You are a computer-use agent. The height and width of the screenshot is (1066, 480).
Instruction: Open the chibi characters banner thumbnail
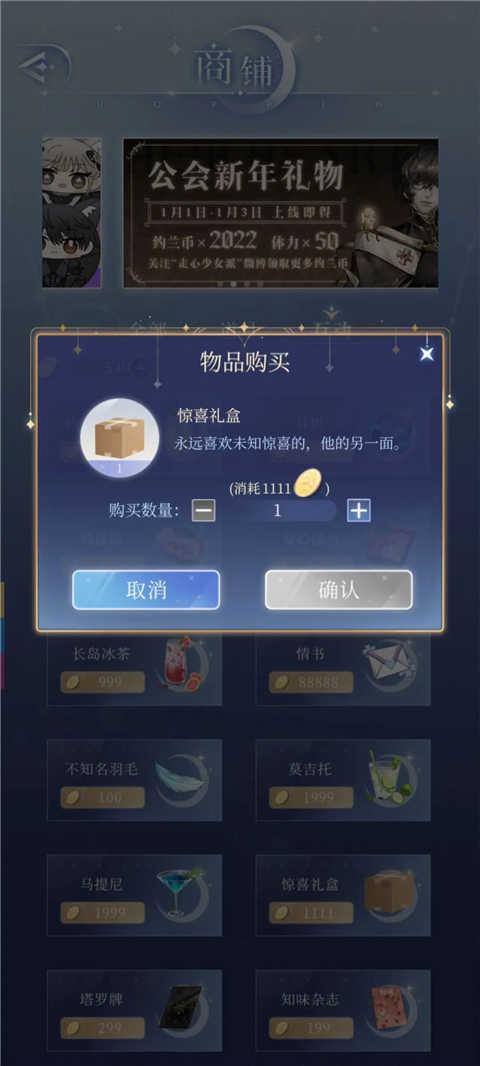pos(71,213)
